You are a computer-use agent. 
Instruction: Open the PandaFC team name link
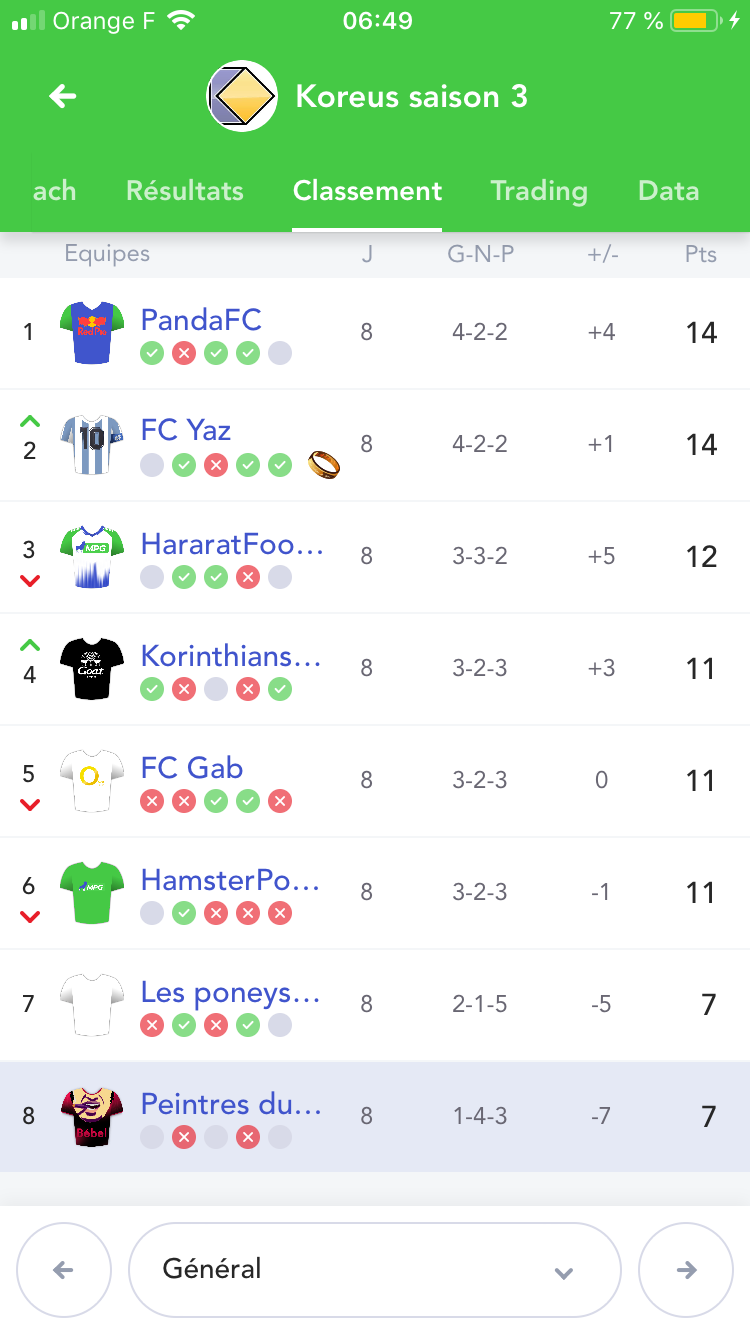[201, 320]
